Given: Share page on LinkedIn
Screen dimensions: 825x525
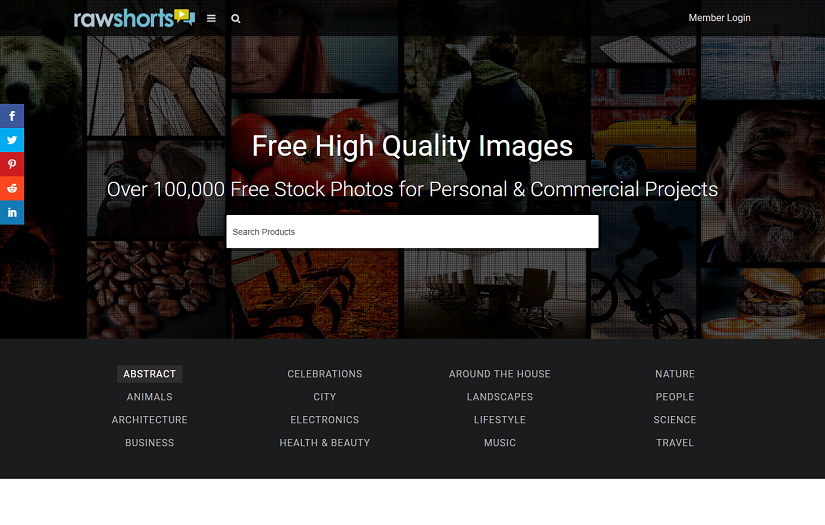Looking at the screenshot, I should 12,213.
